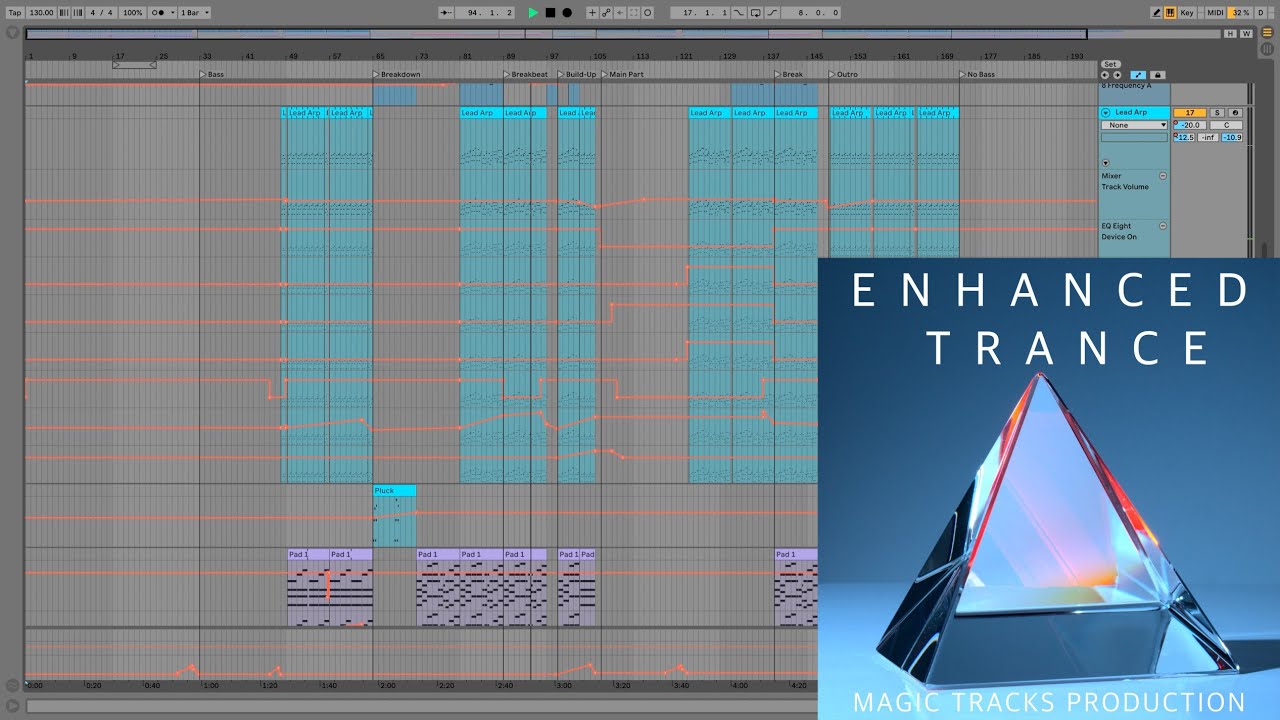
Task: Remove the Mixer Track Volume automation lane
Action: 1163,176
